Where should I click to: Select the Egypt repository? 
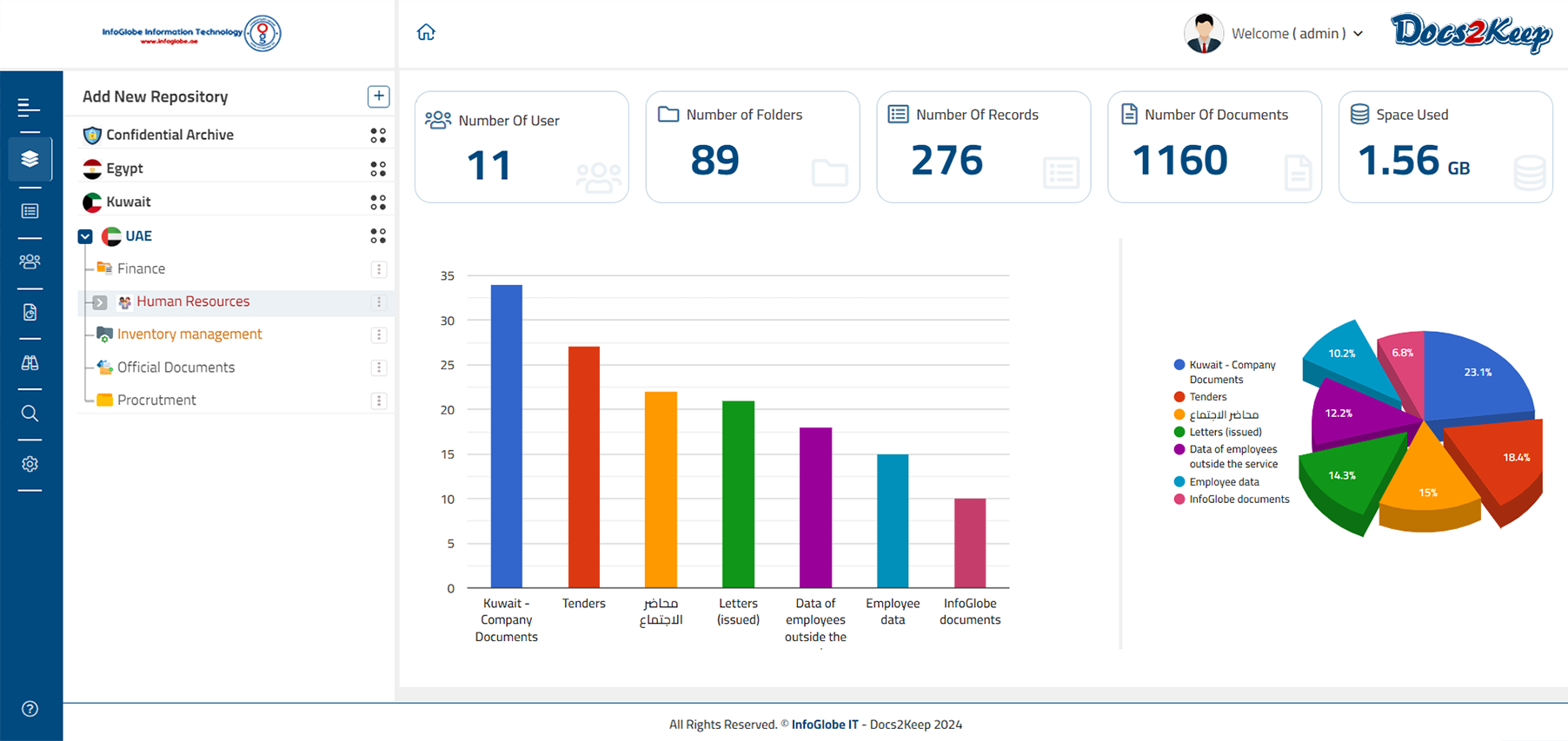pos(124,169)
